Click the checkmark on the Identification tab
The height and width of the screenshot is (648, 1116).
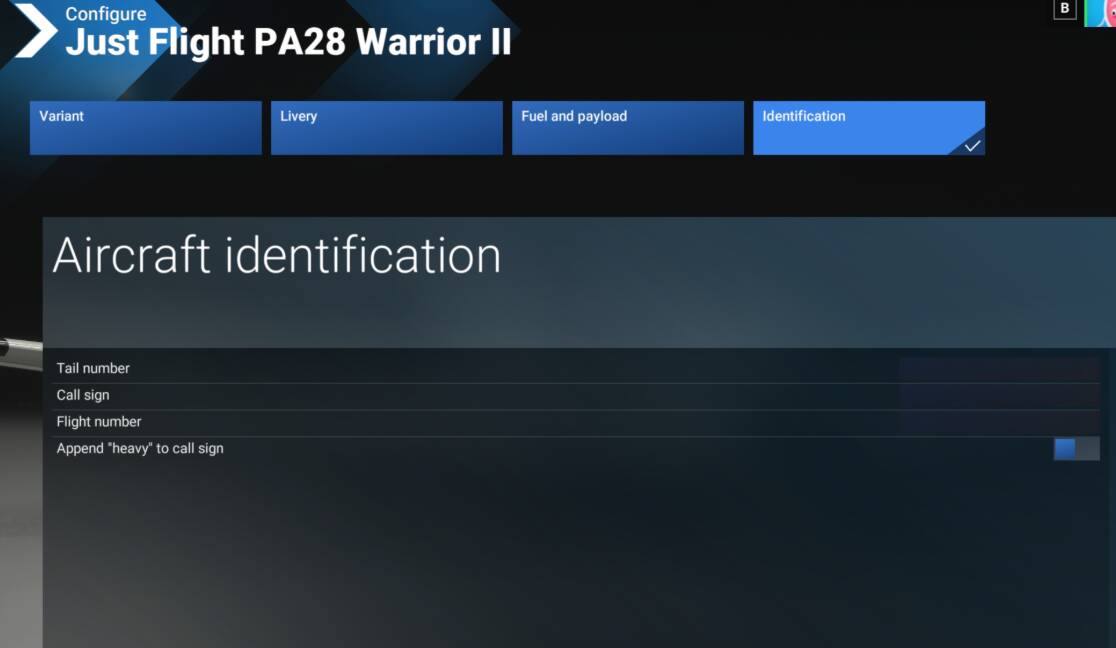click(x=972, y=145)
